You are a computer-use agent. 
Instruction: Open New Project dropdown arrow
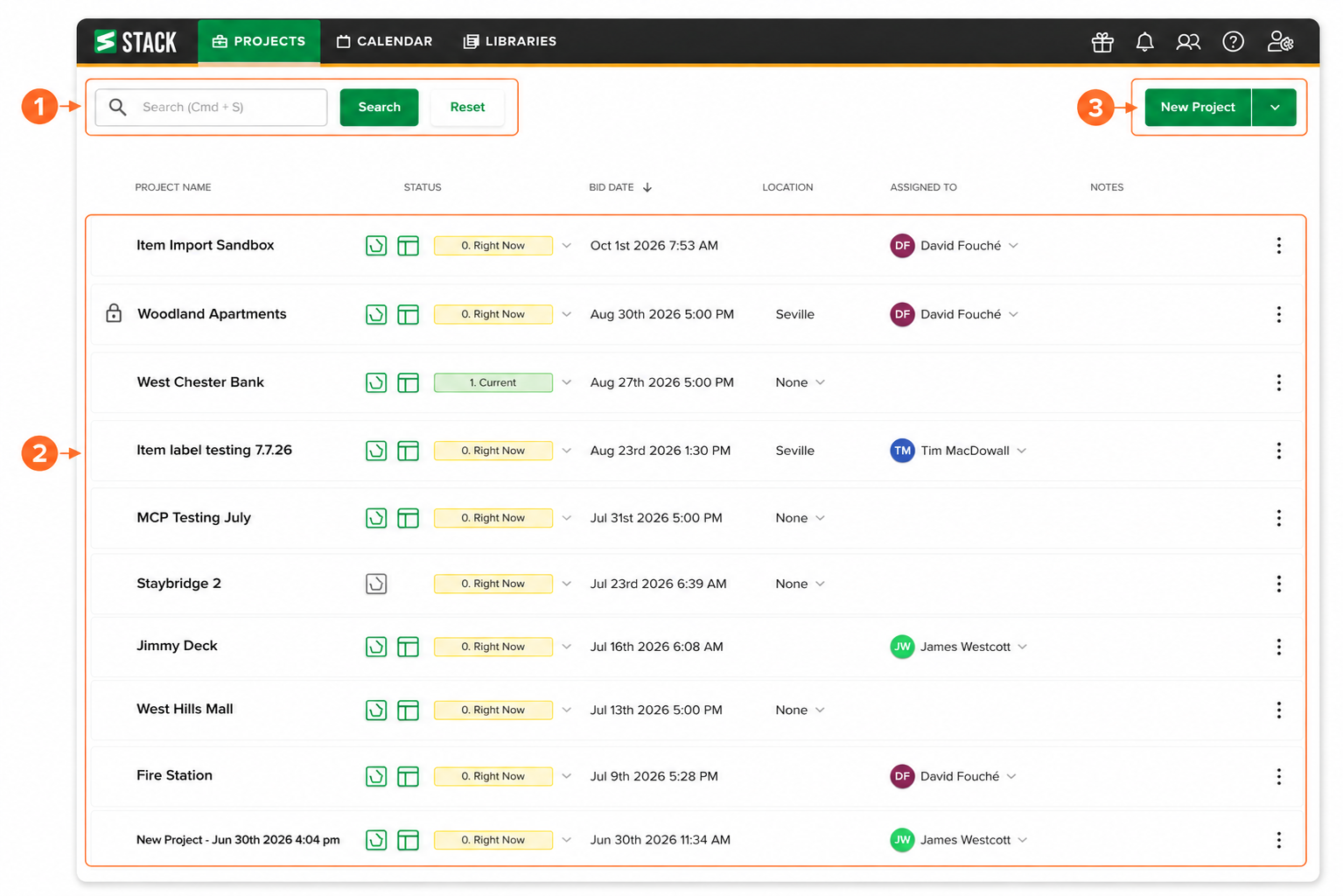click(x=1275, y=108)
